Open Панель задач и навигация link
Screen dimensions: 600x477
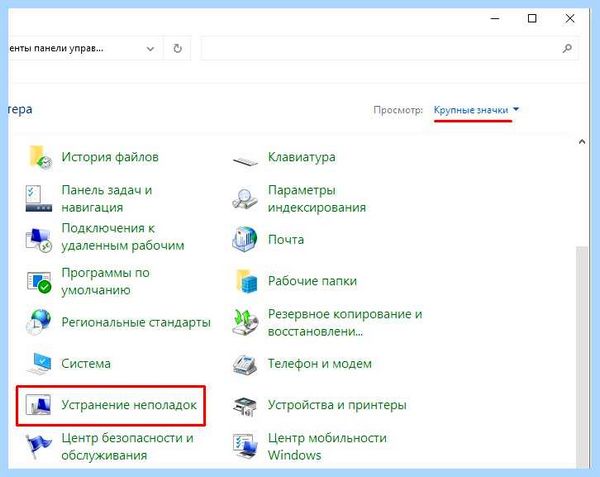(107, 199)
